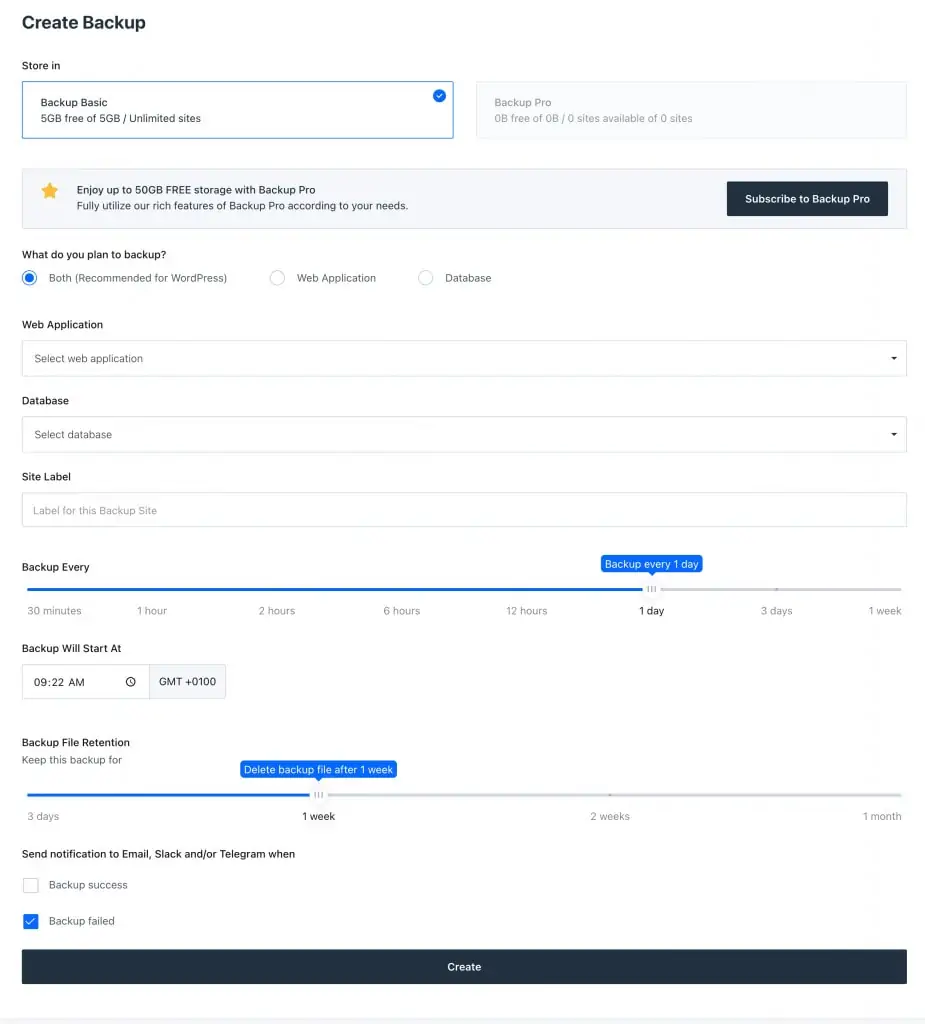Click the GMT +0100 timezone selector
The width and height of the screenshot is (925, 1024).
(x=188, y=681)
